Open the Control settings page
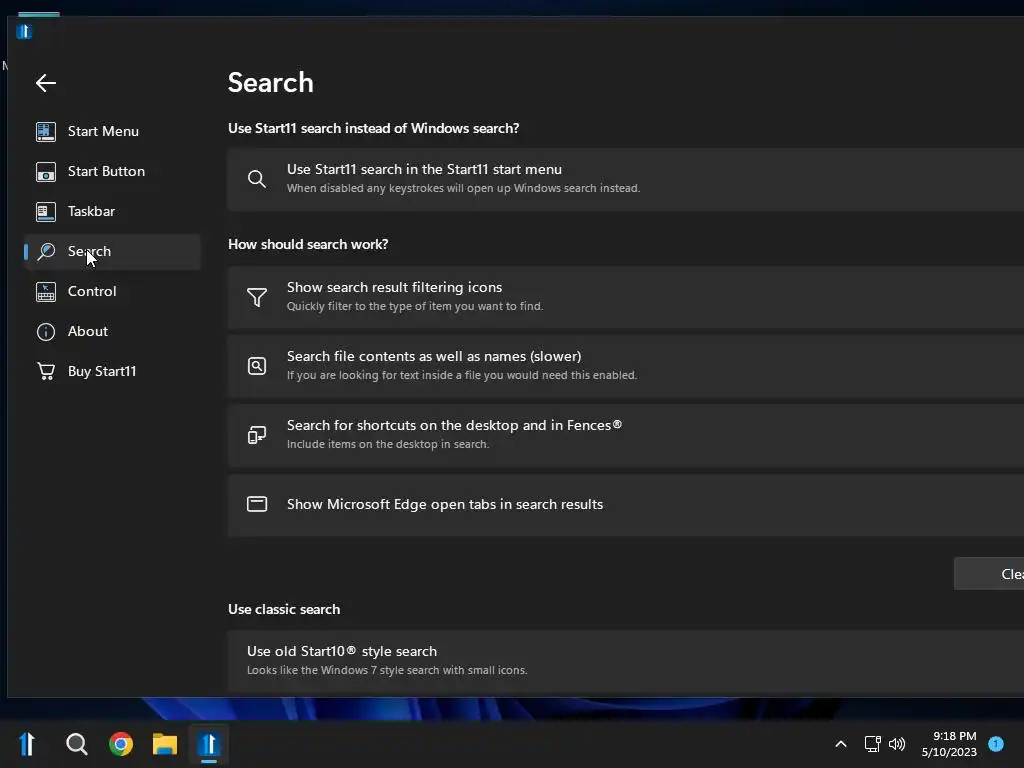1024x768 pixels. point(112,291)
